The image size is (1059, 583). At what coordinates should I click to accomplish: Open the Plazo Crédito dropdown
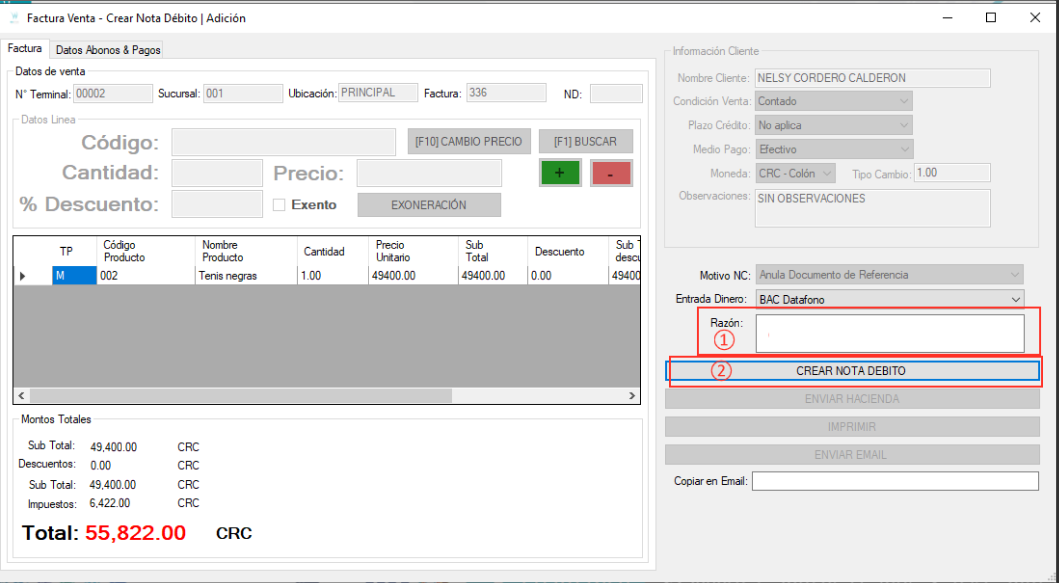click(833, 126)
